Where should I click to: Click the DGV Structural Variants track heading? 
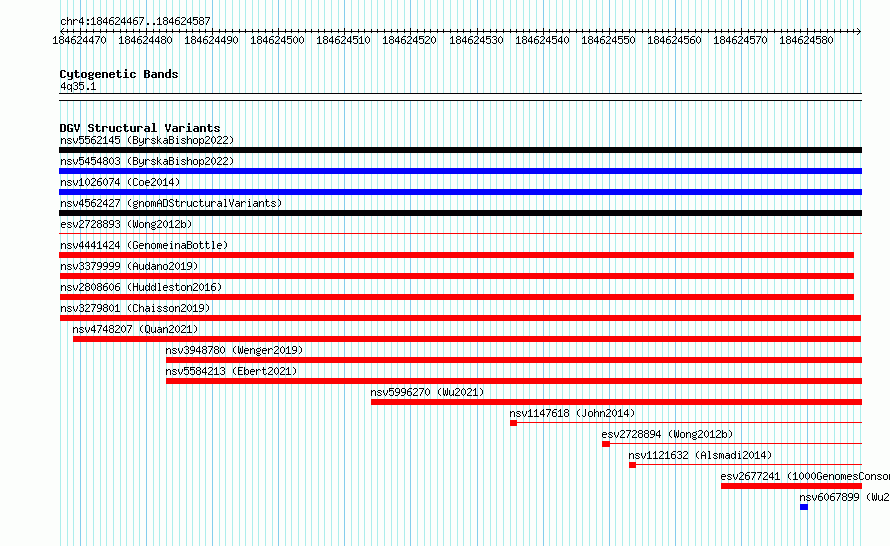pos(140,128)
